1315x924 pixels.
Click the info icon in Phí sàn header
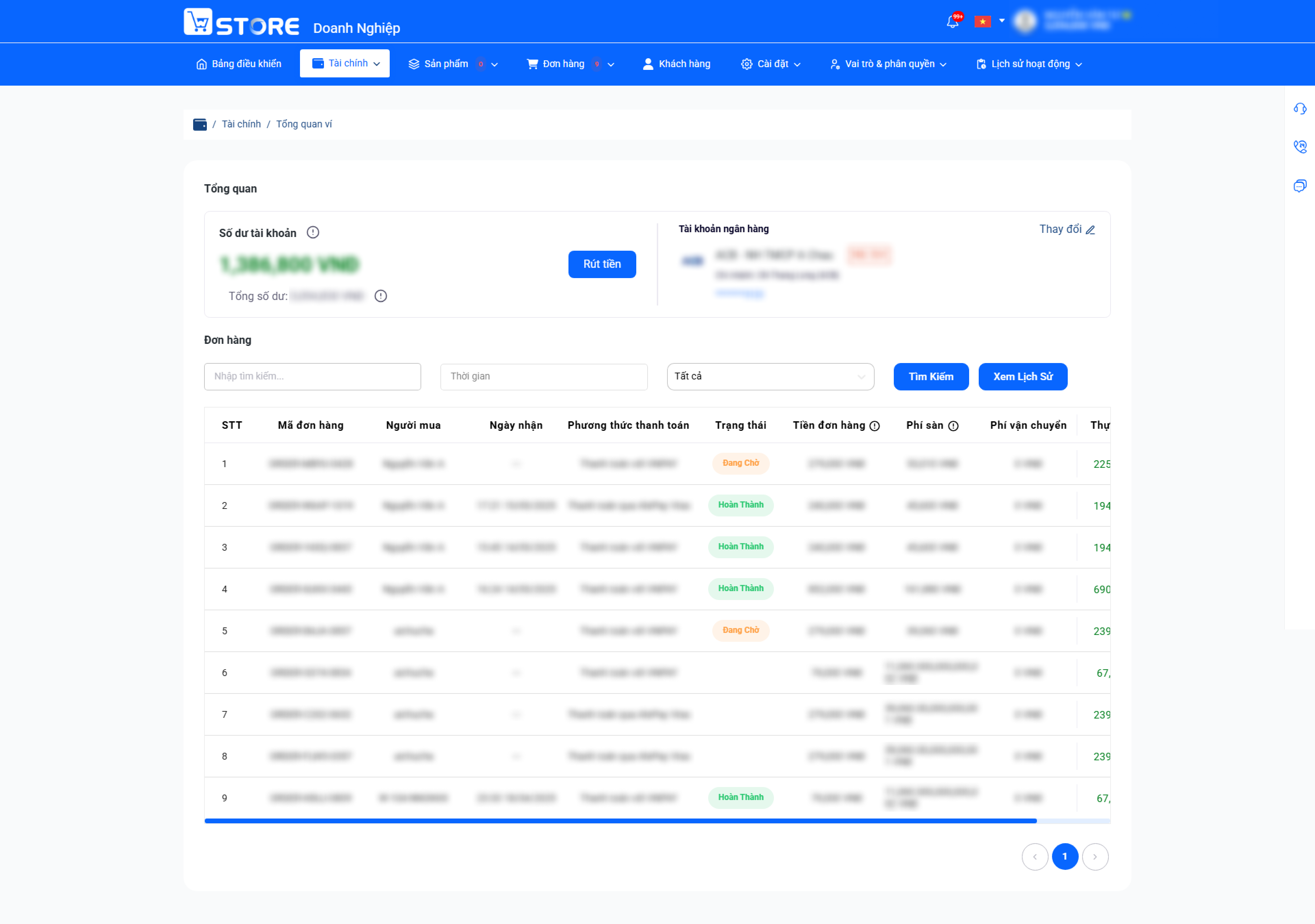pyautogui.click(x=953, y=426)
